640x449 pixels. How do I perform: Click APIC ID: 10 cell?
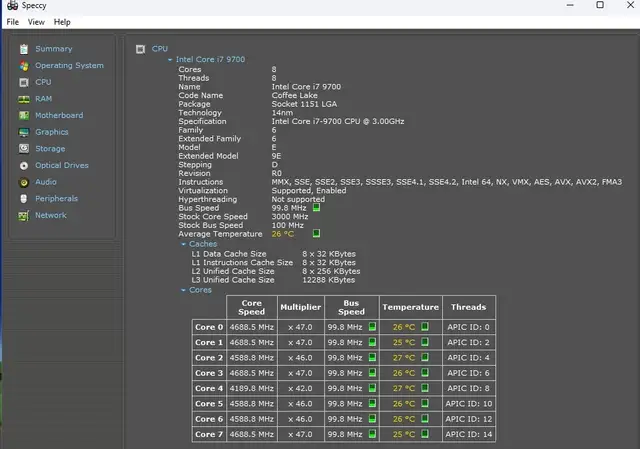(x=469, y=404)
